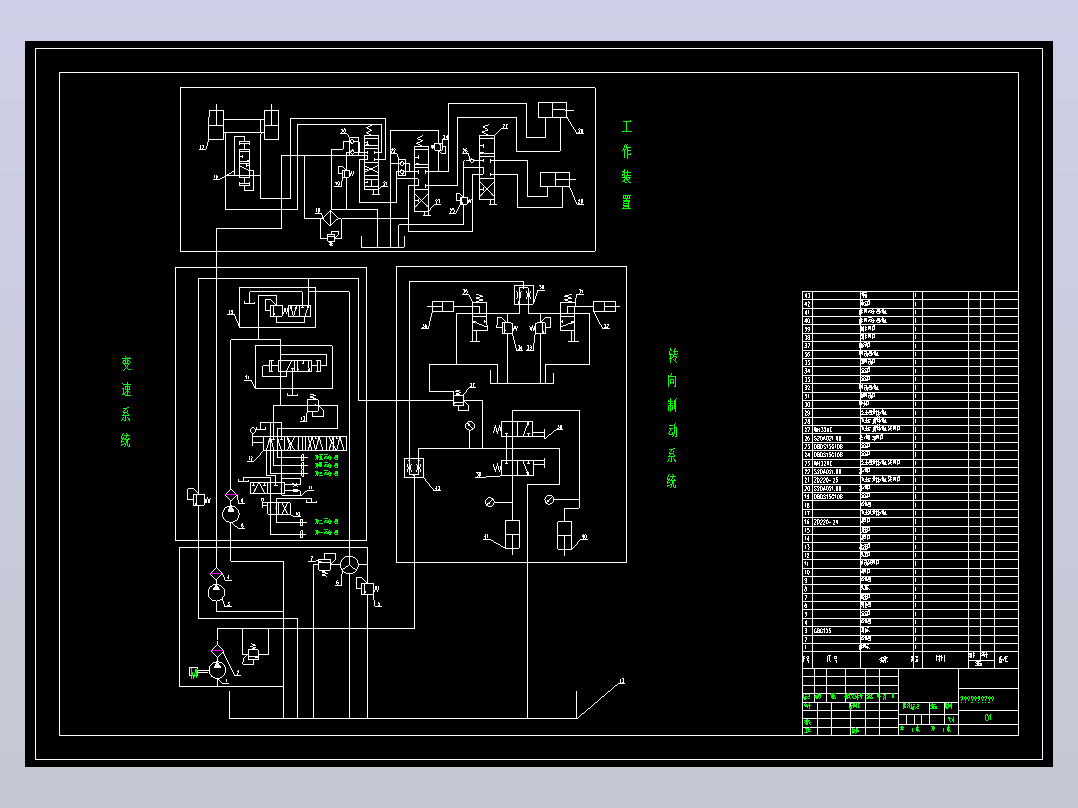Viewport: 1078px width, 808px height.
Task: Click the shuttle valve box labeled 42
Action: pos(413,468)
